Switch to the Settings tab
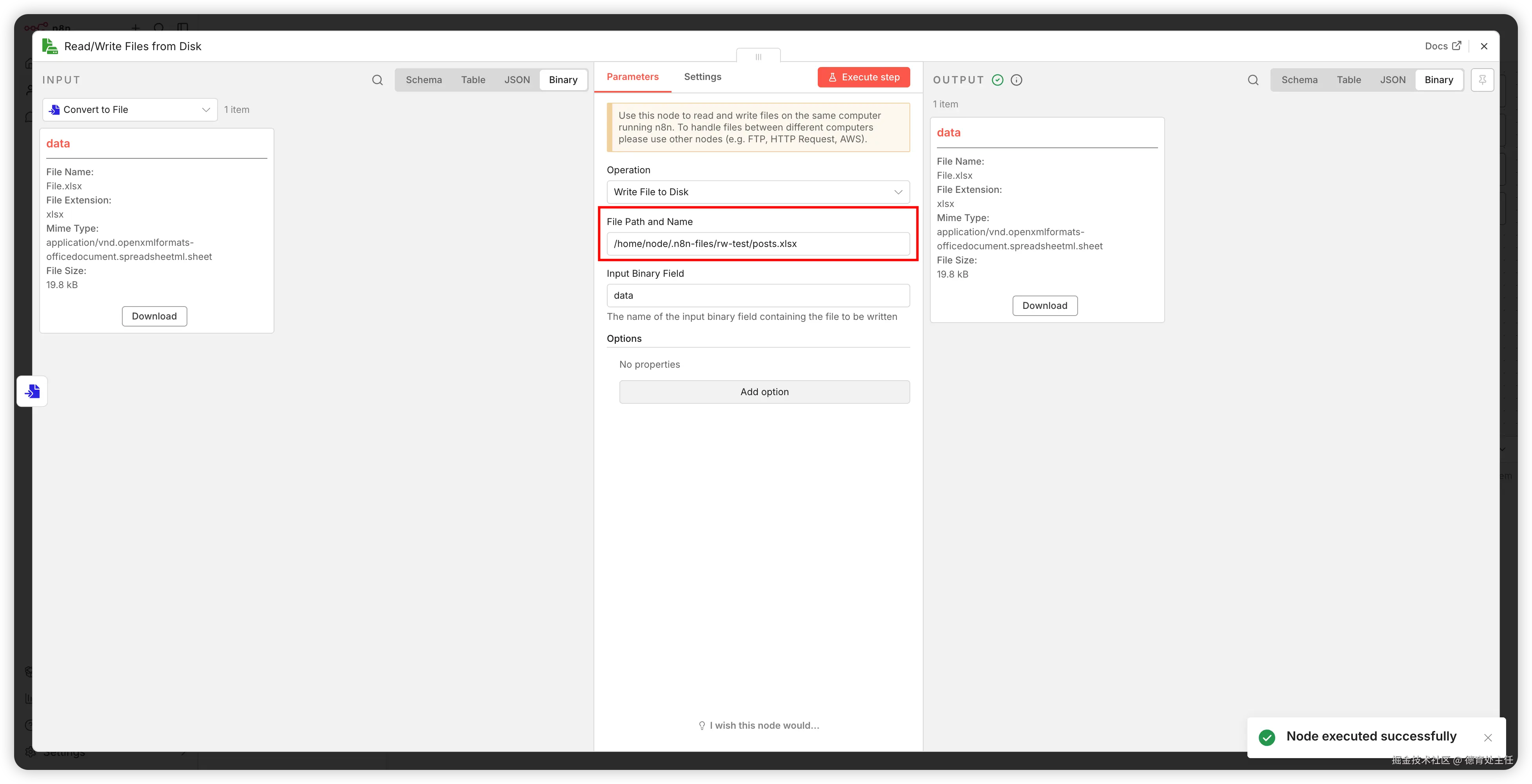This screenshot has height=784, width=1532. pos(702,77)
